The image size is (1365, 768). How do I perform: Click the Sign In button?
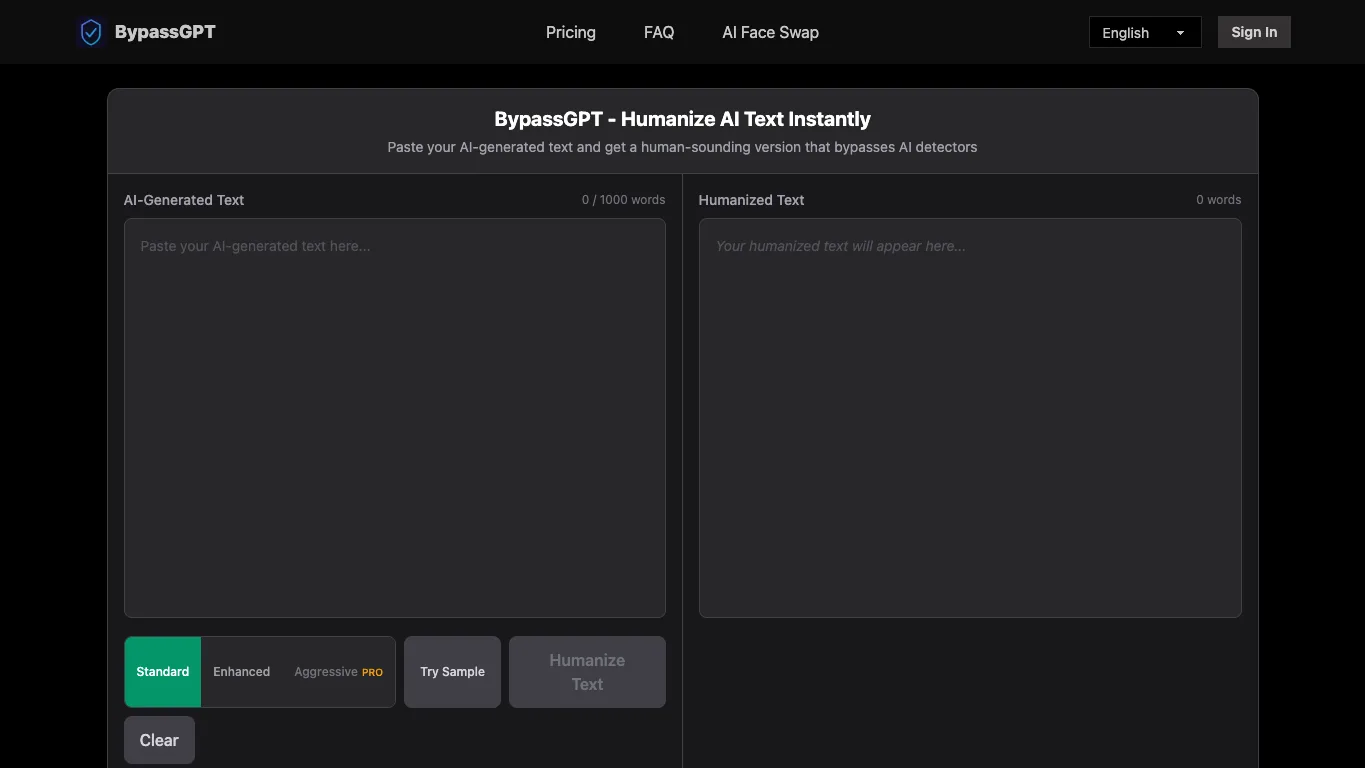pyautogui.click(x=1254, y=32)
